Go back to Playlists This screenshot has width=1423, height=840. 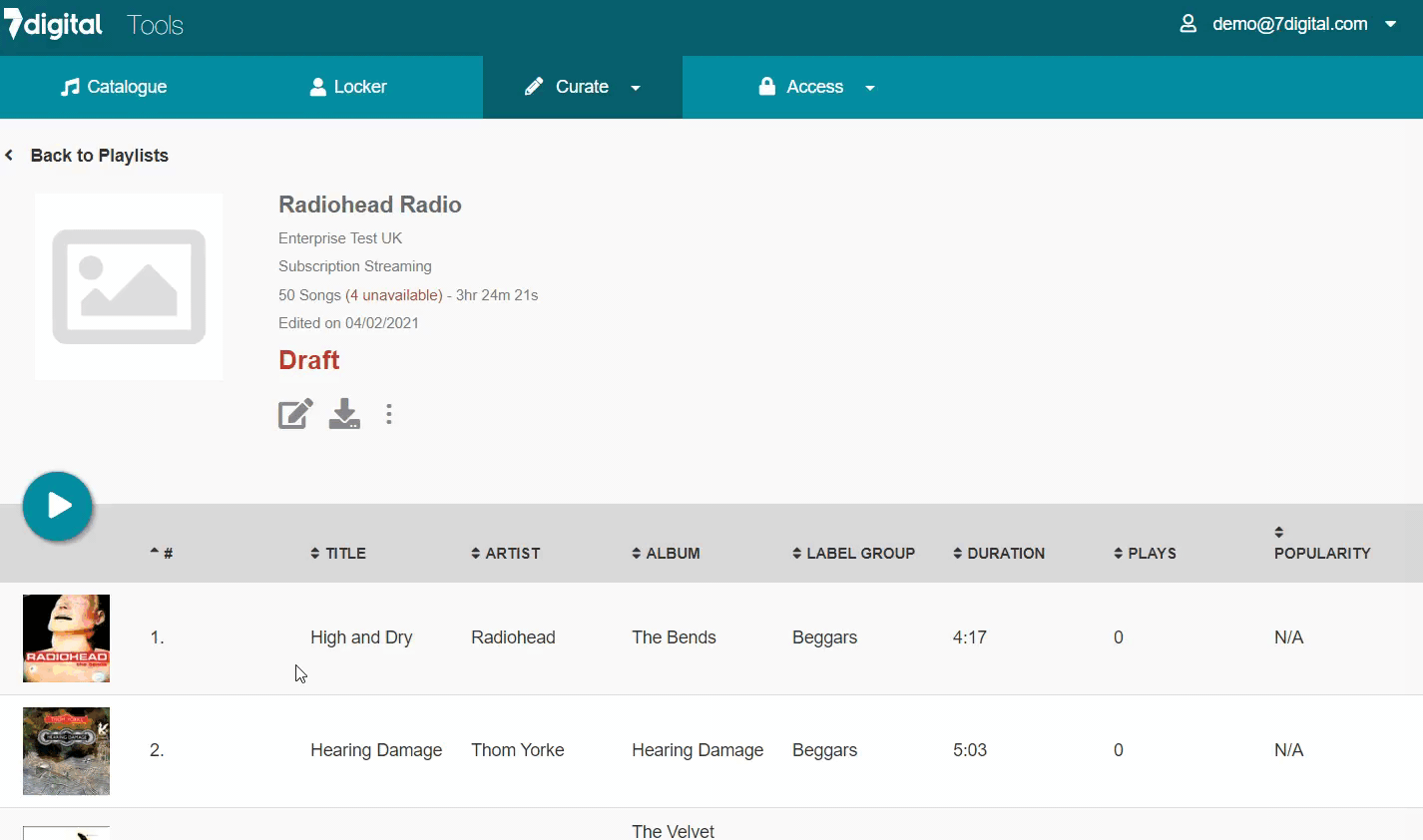(99, 156)
